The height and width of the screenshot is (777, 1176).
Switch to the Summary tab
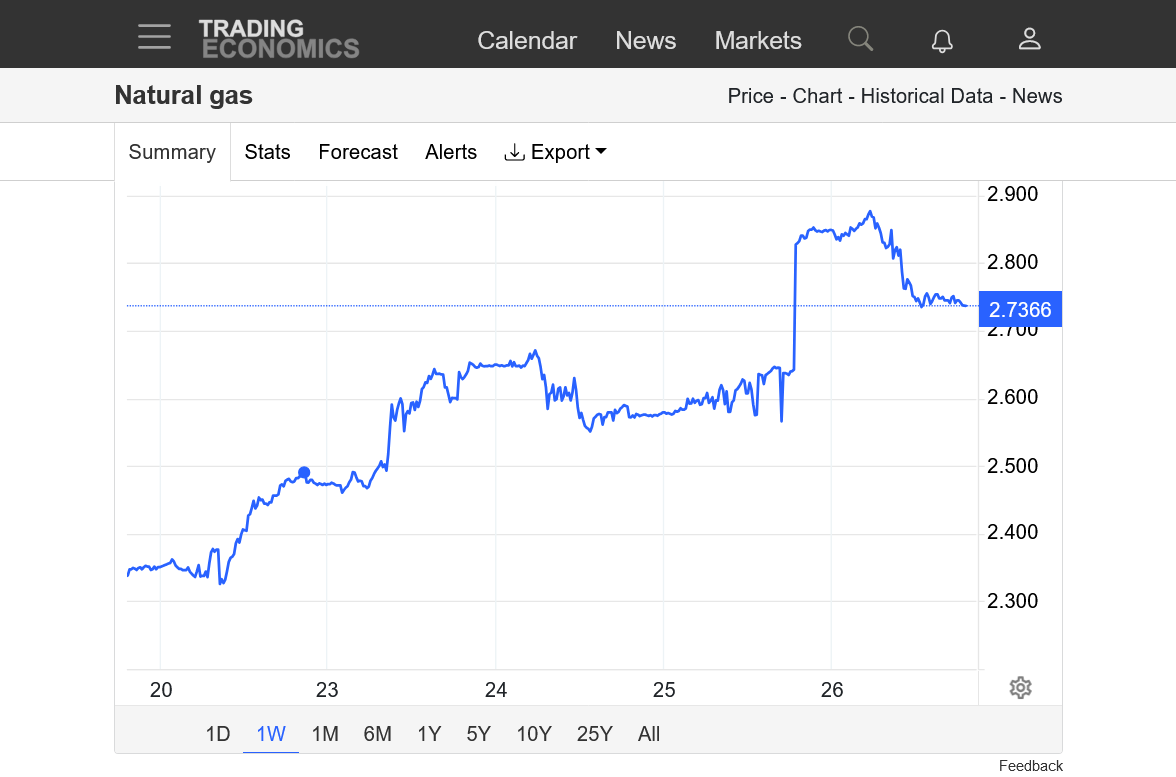(172, 152)
